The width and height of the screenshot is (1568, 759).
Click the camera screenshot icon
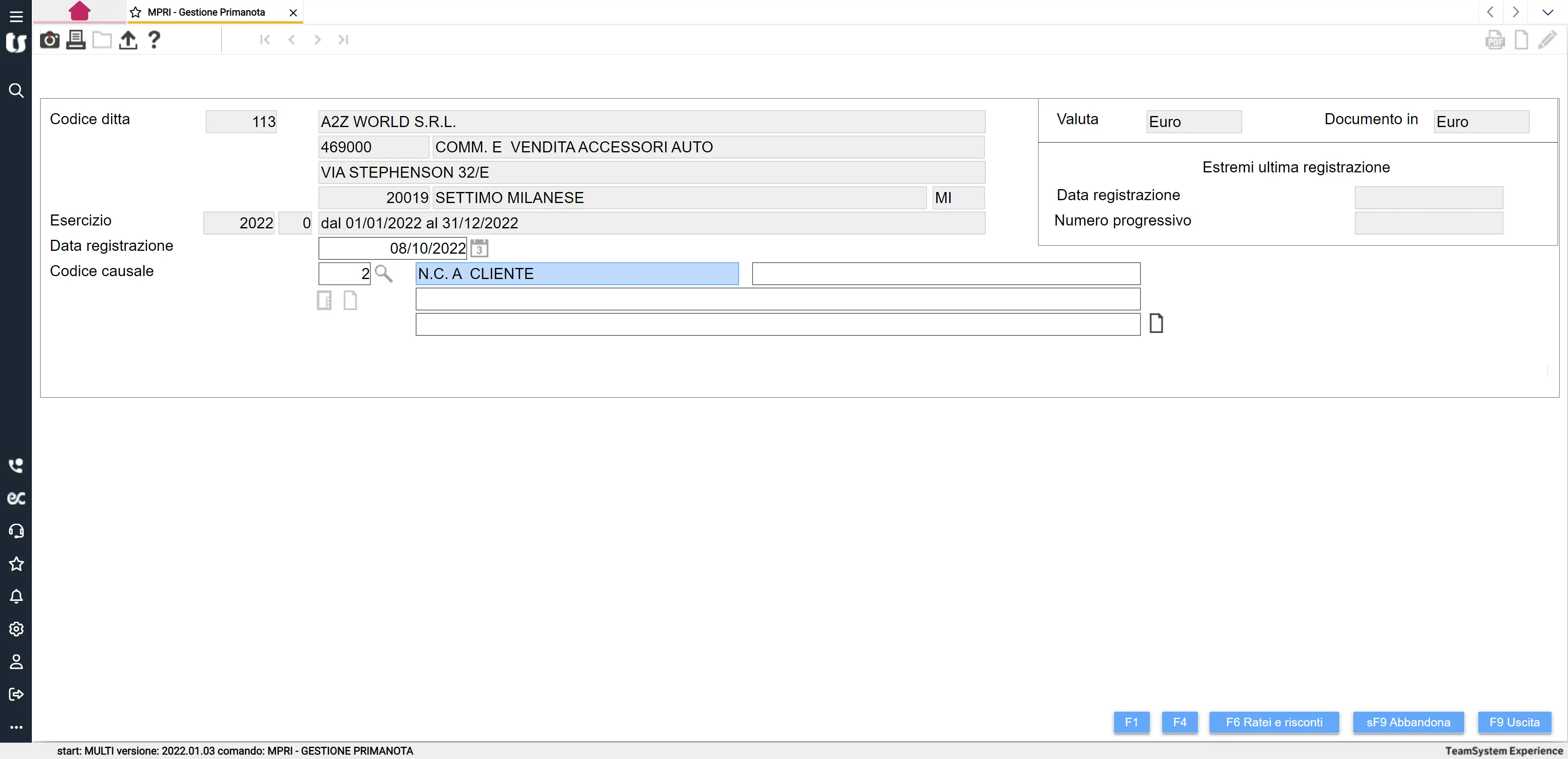(x=49, y=40)
